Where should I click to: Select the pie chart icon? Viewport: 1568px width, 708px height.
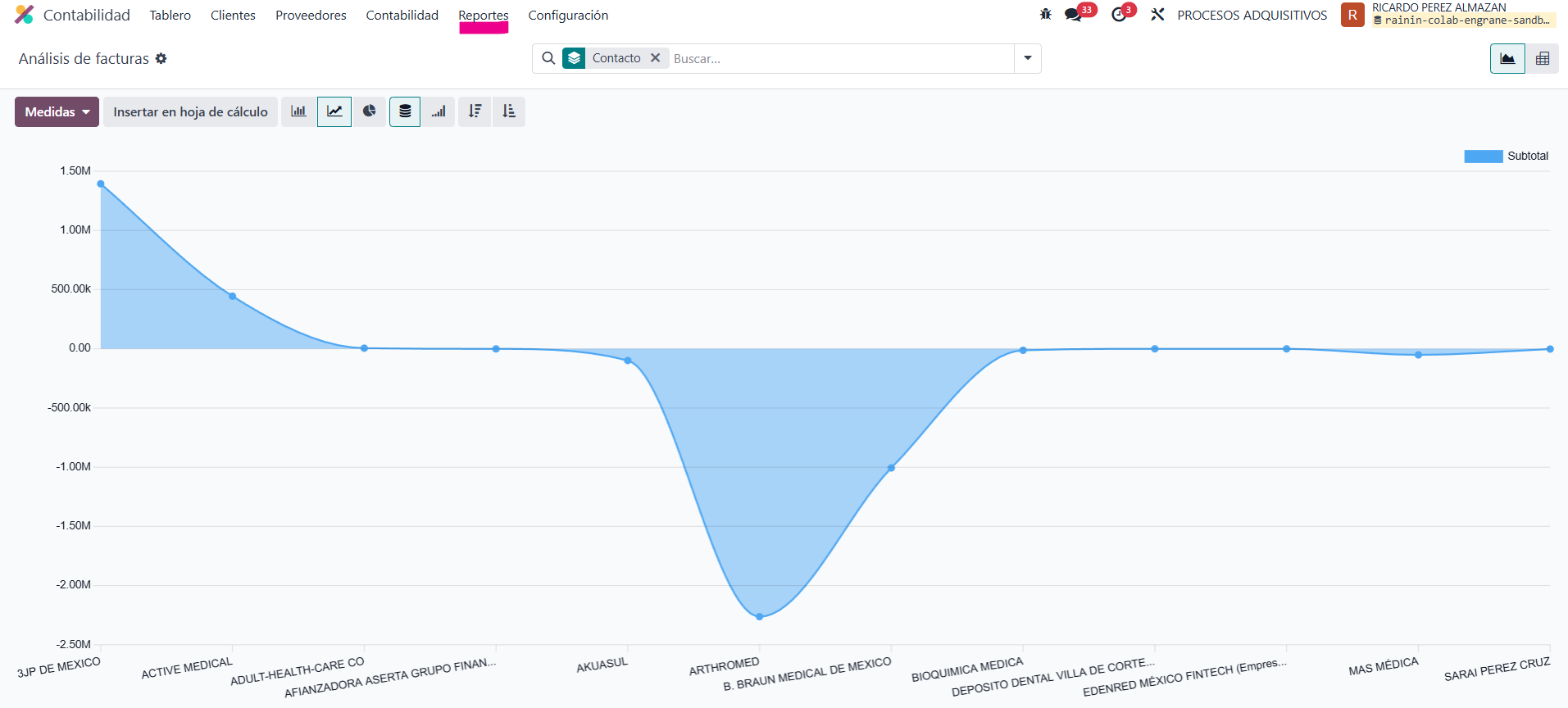point(370,111)
